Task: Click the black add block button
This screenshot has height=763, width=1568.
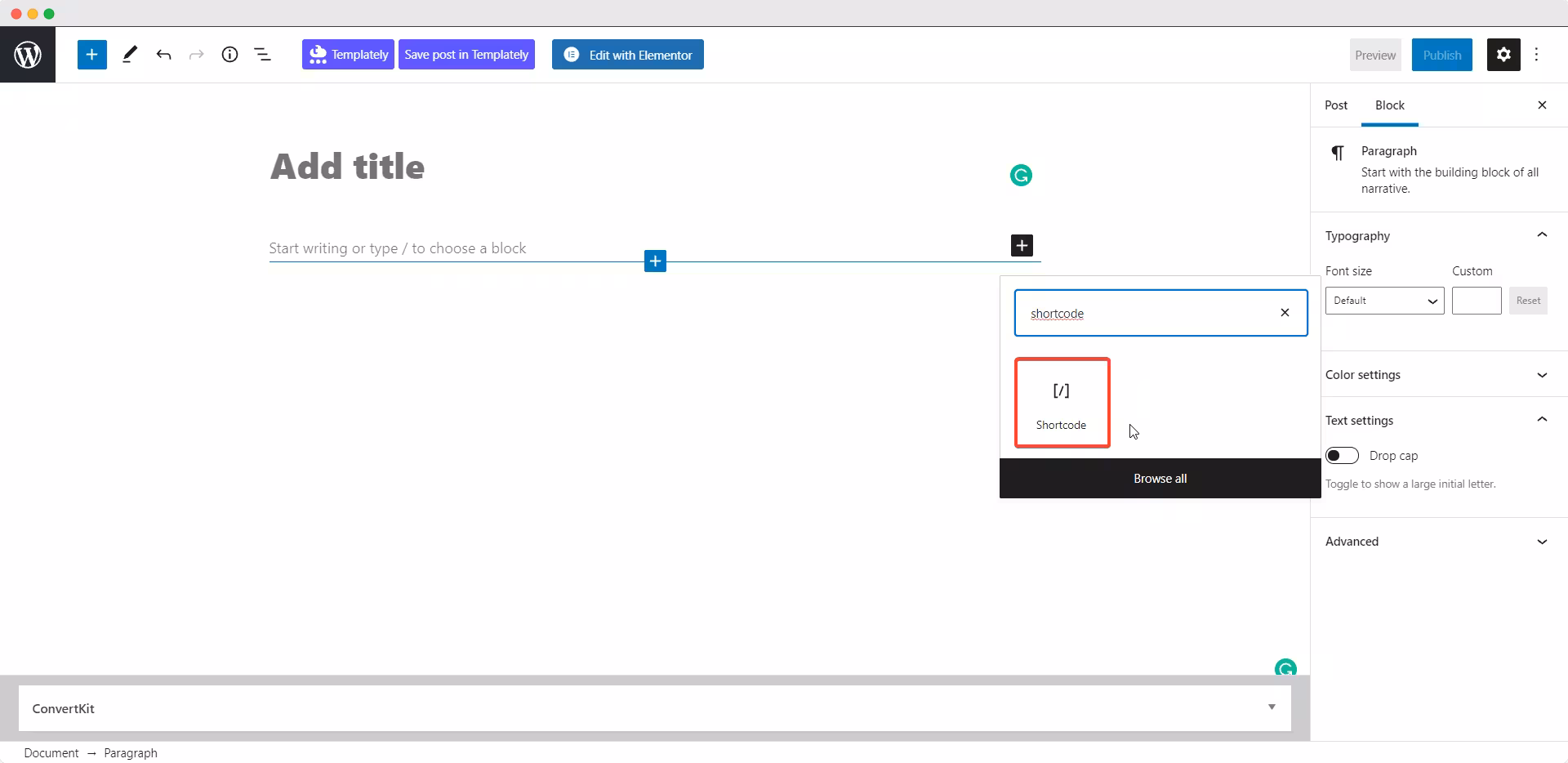Action: 1022,245
